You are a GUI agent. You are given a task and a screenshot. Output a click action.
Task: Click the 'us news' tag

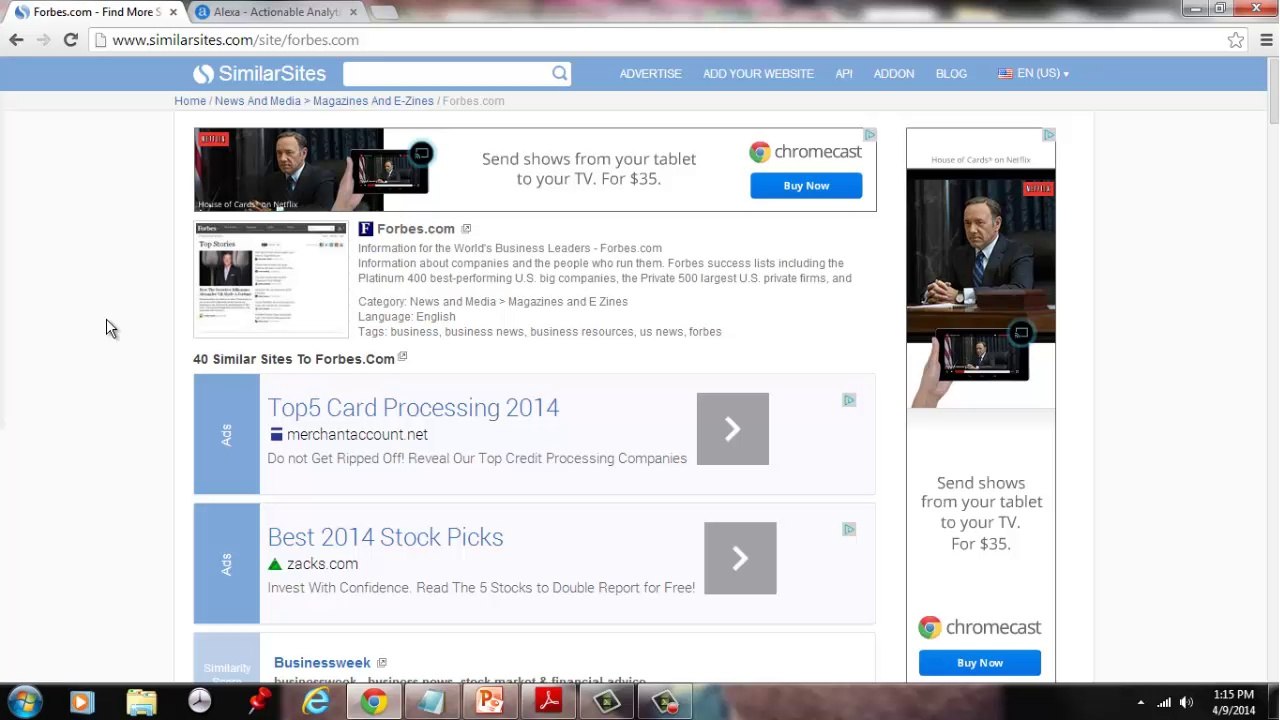click(661, 332)
